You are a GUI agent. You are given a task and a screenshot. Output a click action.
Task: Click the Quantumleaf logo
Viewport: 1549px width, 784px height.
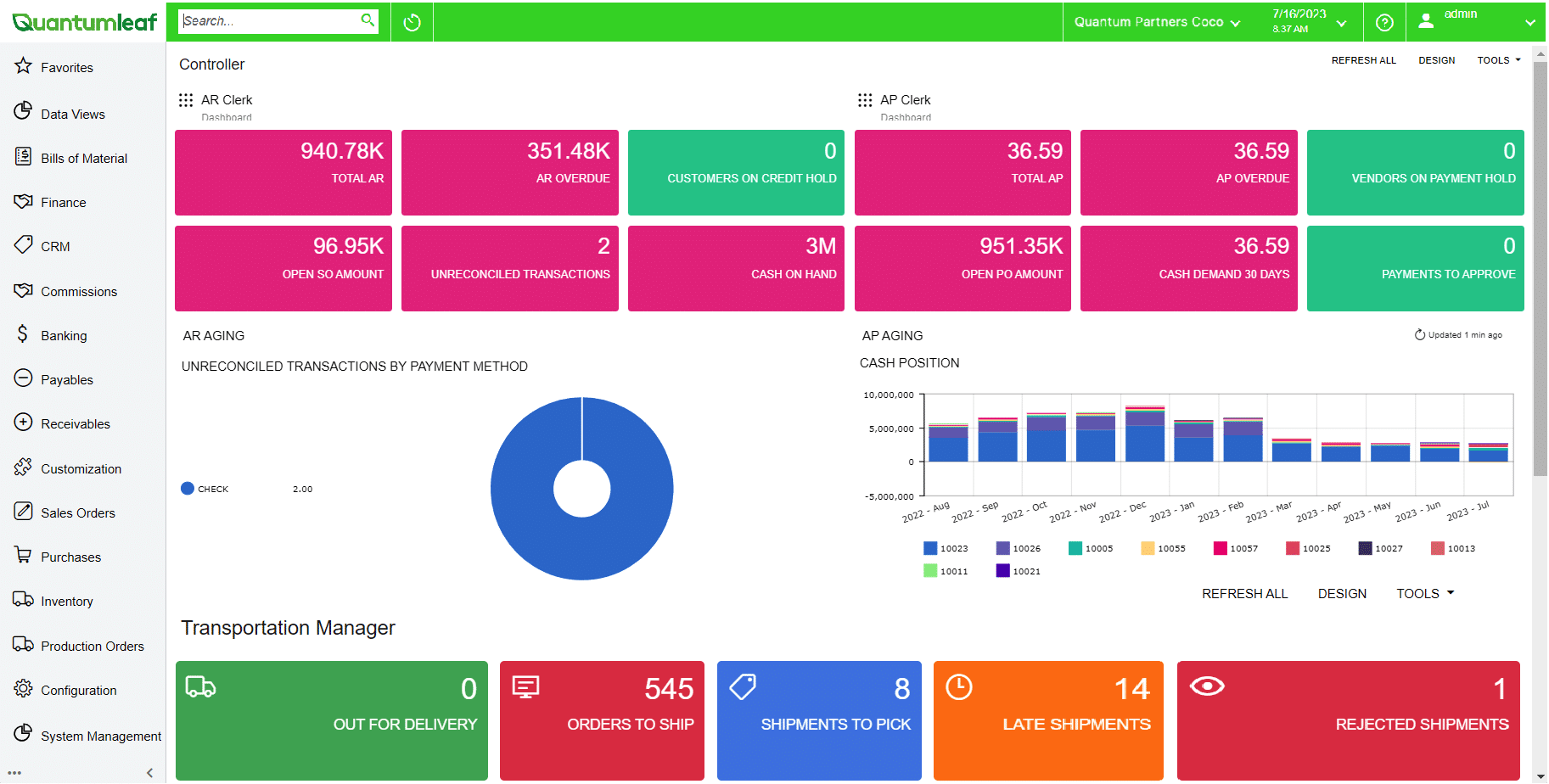coord(84,22)
